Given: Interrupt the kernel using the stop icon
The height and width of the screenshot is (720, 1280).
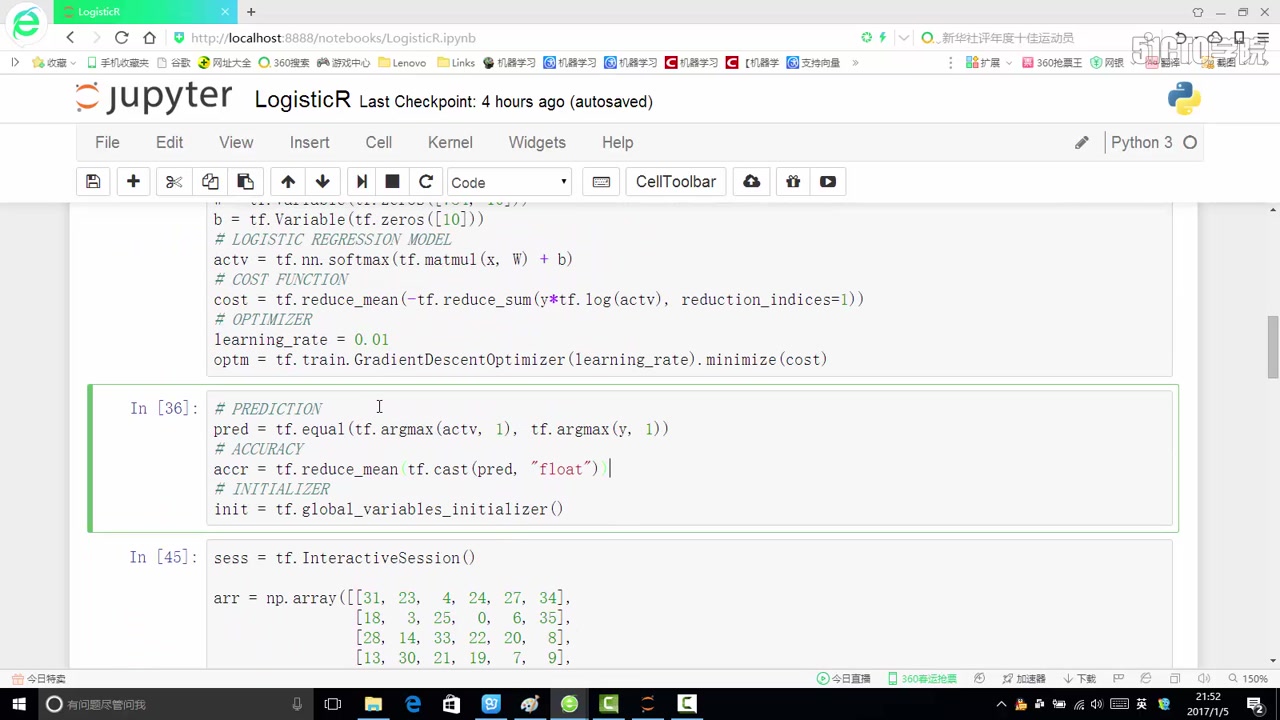Looking at the screenshot, I should [x=392, y=182].
